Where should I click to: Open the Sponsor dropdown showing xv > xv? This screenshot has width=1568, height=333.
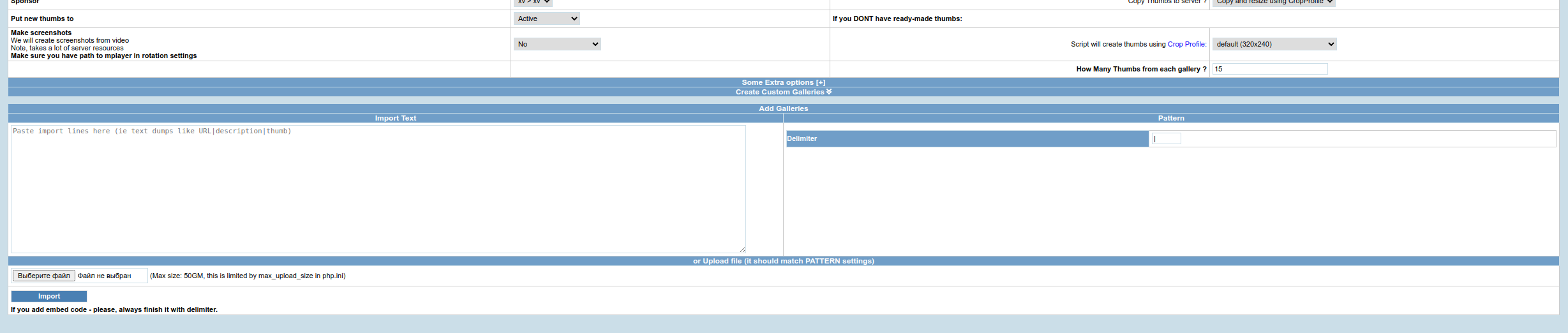[x=533, y=2]
